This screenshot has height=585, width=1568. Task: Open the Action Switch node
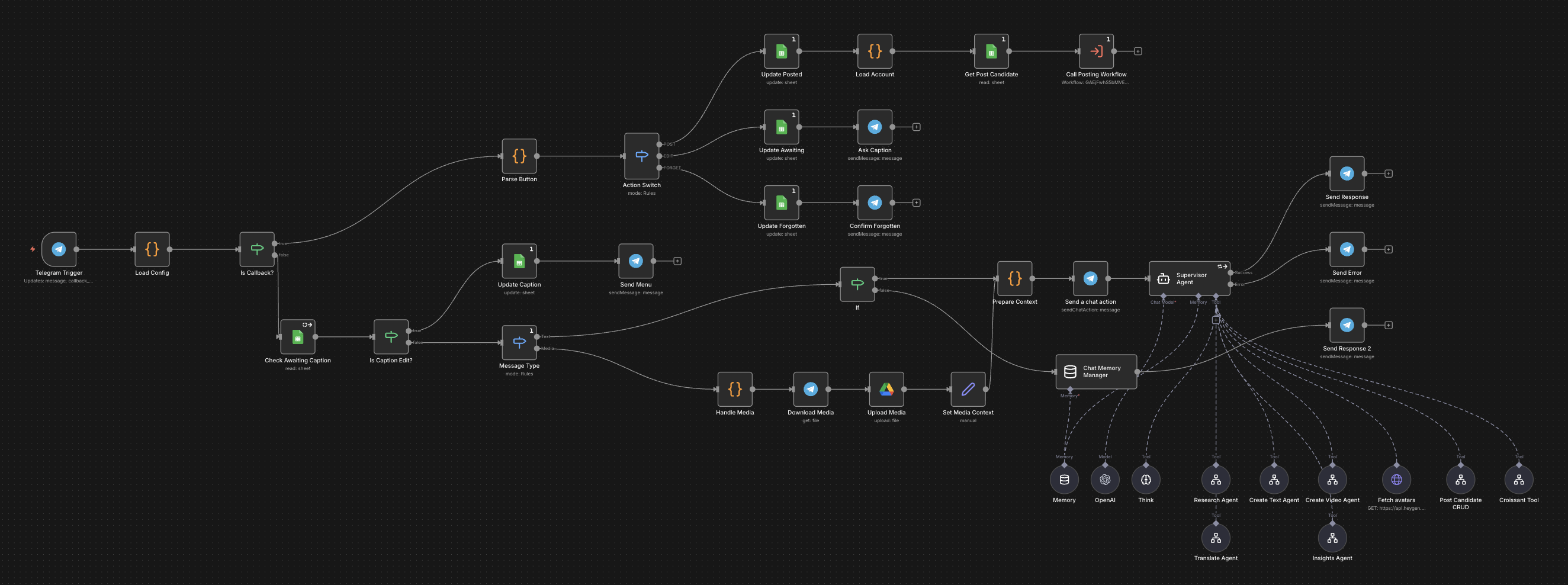point(641,156)
